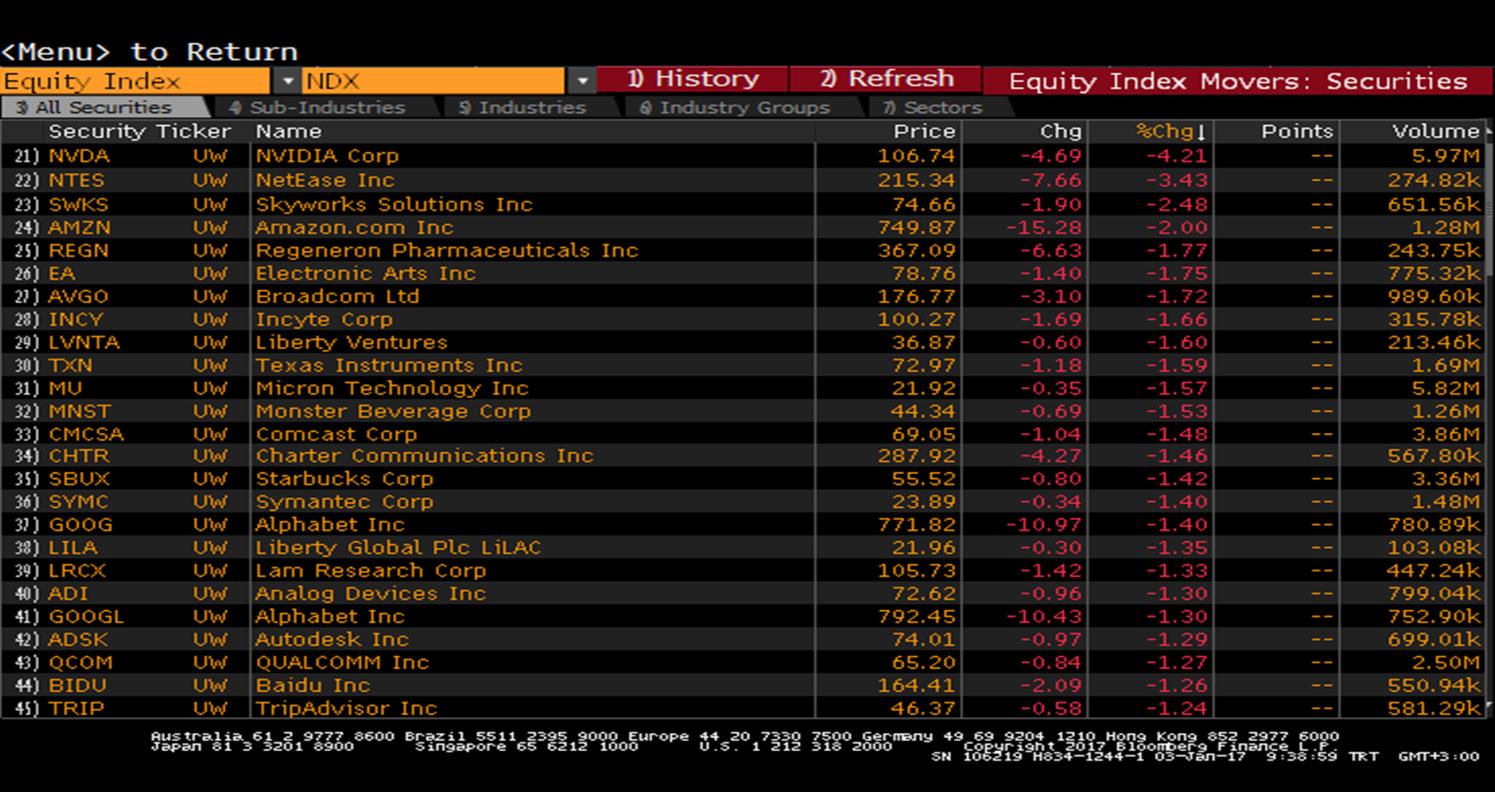Select the TXN ticker

pyautogui.click(x=70, y=365)
